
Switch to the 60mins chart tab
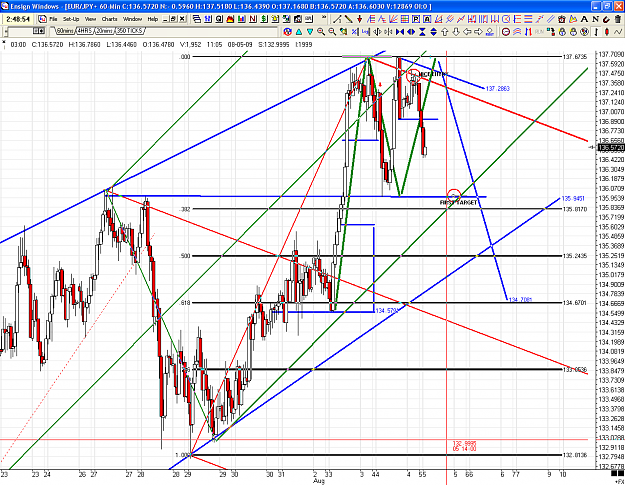[64, 31]
